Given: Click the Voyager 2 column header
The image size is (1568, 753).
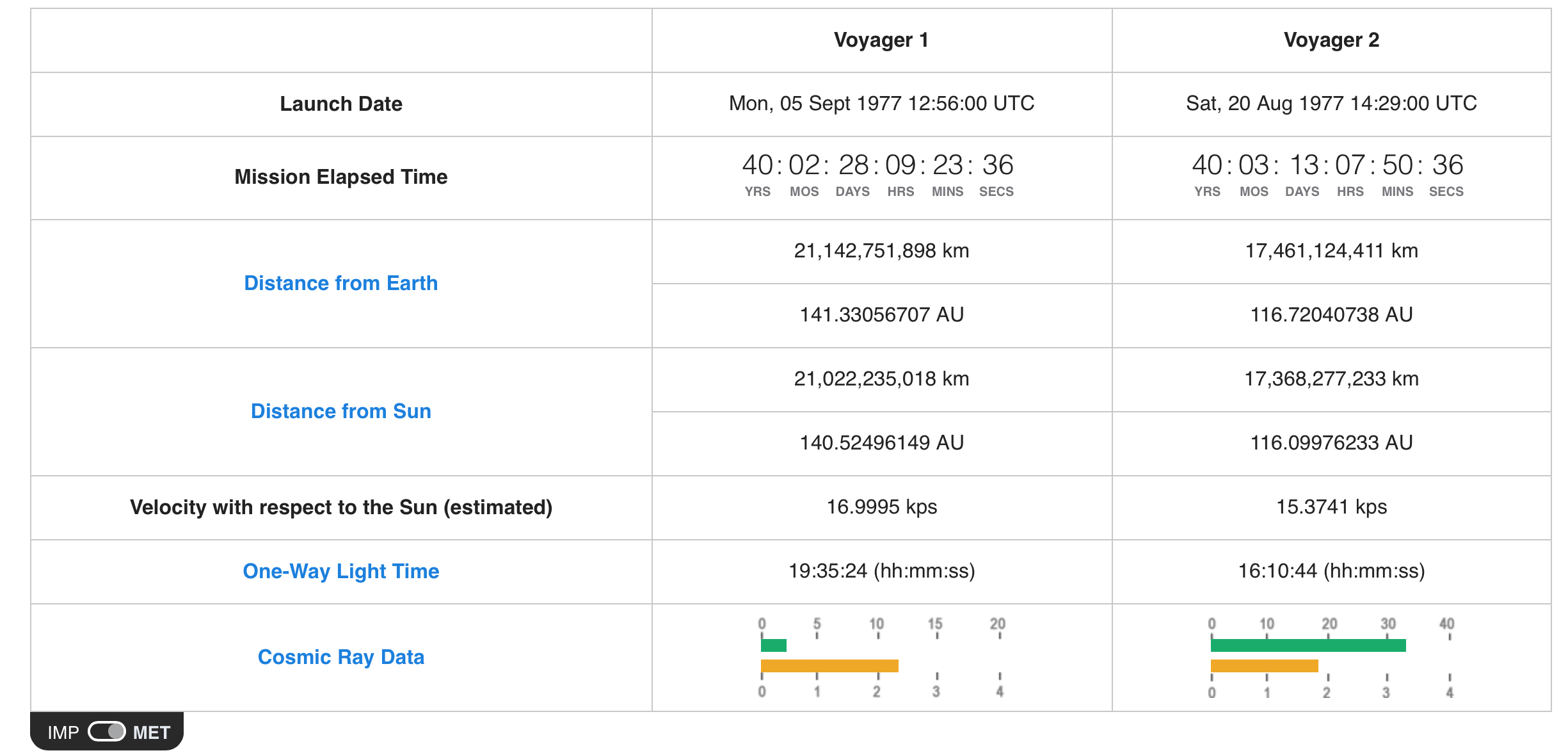Looking at the screenshot, I should tap(1331, 40).
